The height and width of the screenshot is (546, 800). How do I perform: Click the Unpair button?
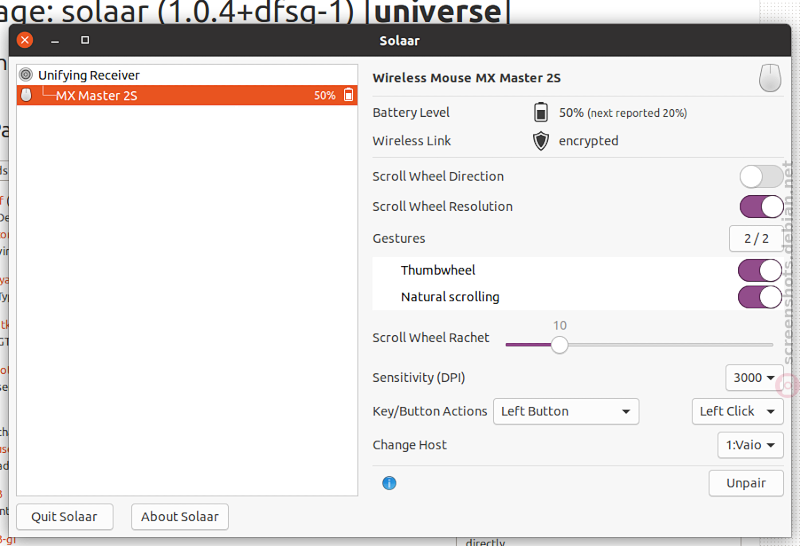coord(746,483)
